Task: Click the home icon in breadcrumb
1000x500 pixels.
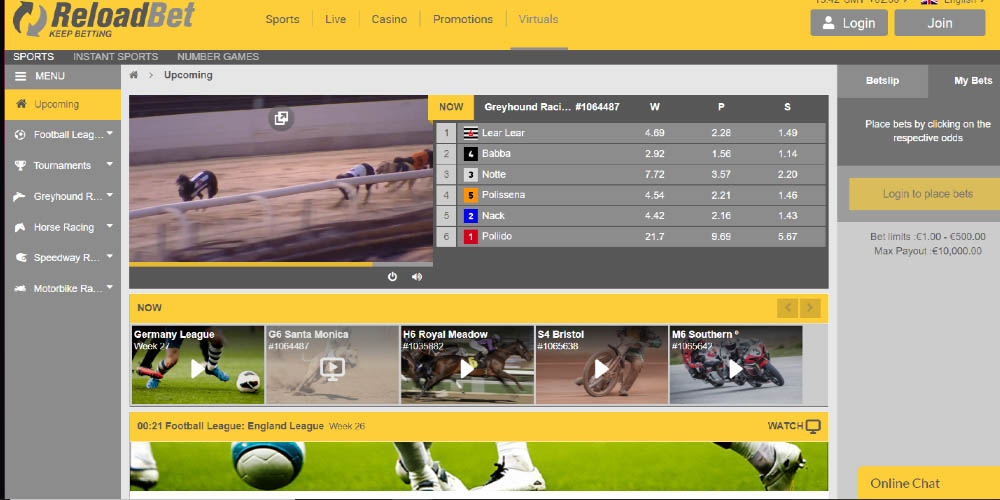Action: tap(134, 75)
